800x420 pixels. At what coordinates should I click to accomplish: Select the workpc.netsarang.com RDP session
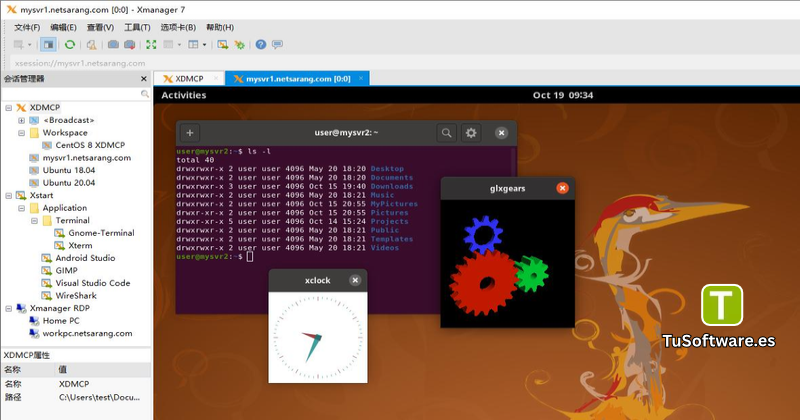pyautogui.click(x=87, y=333)
